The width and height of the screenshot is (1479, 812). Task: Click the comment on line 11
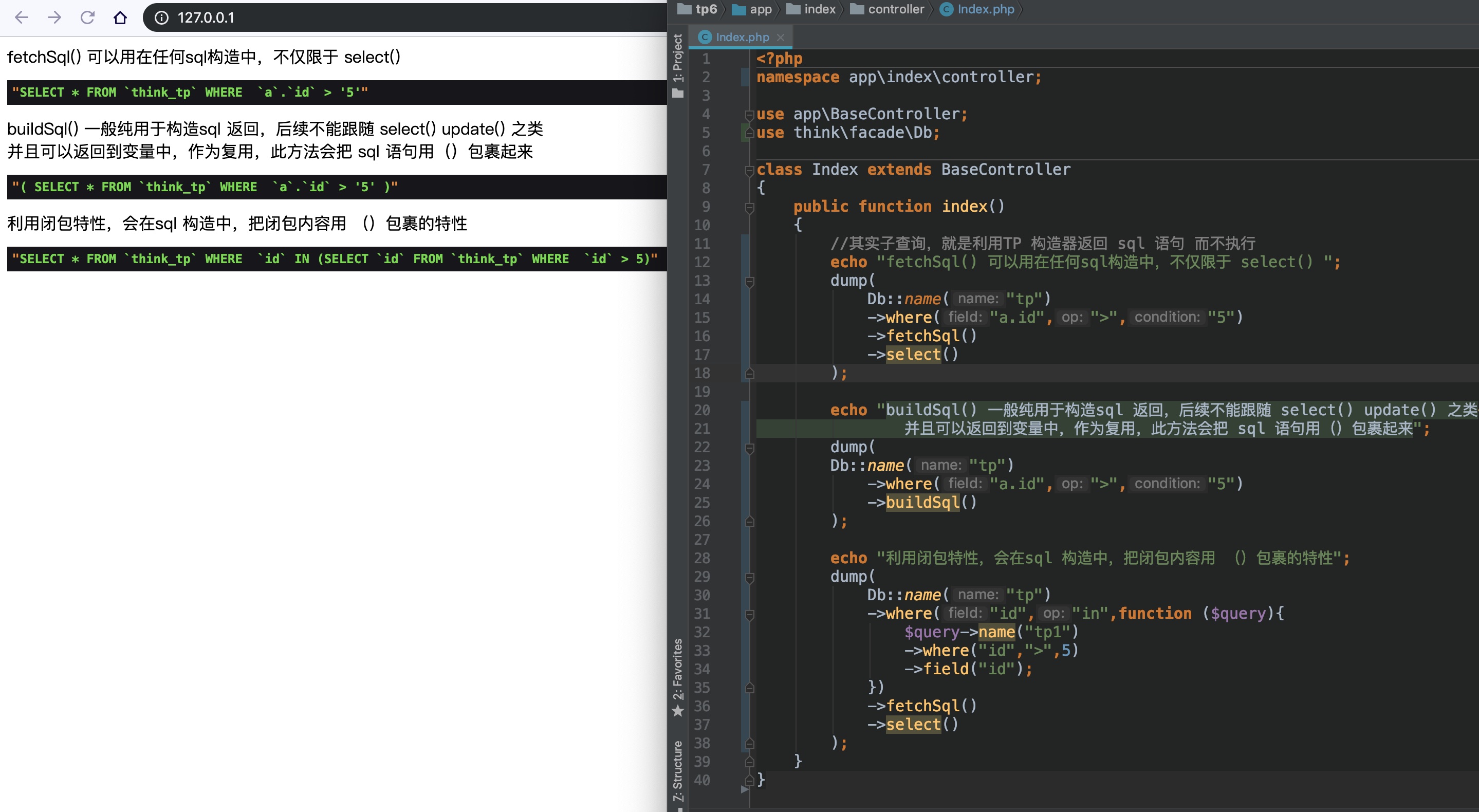pos(1042,244)
